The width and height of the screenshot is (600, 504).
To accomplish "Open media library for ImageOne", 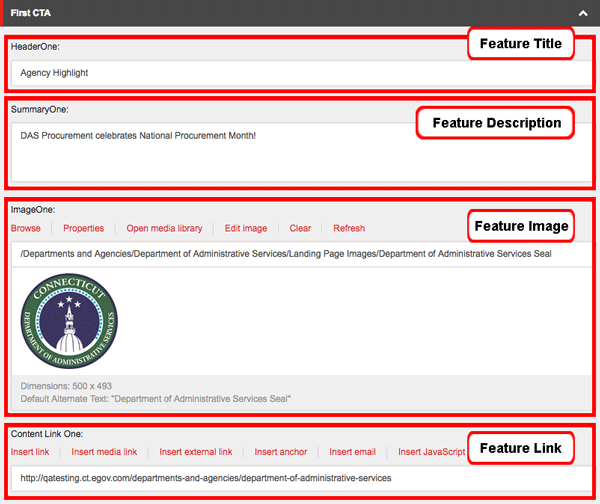I will click(x=164, y=228).
